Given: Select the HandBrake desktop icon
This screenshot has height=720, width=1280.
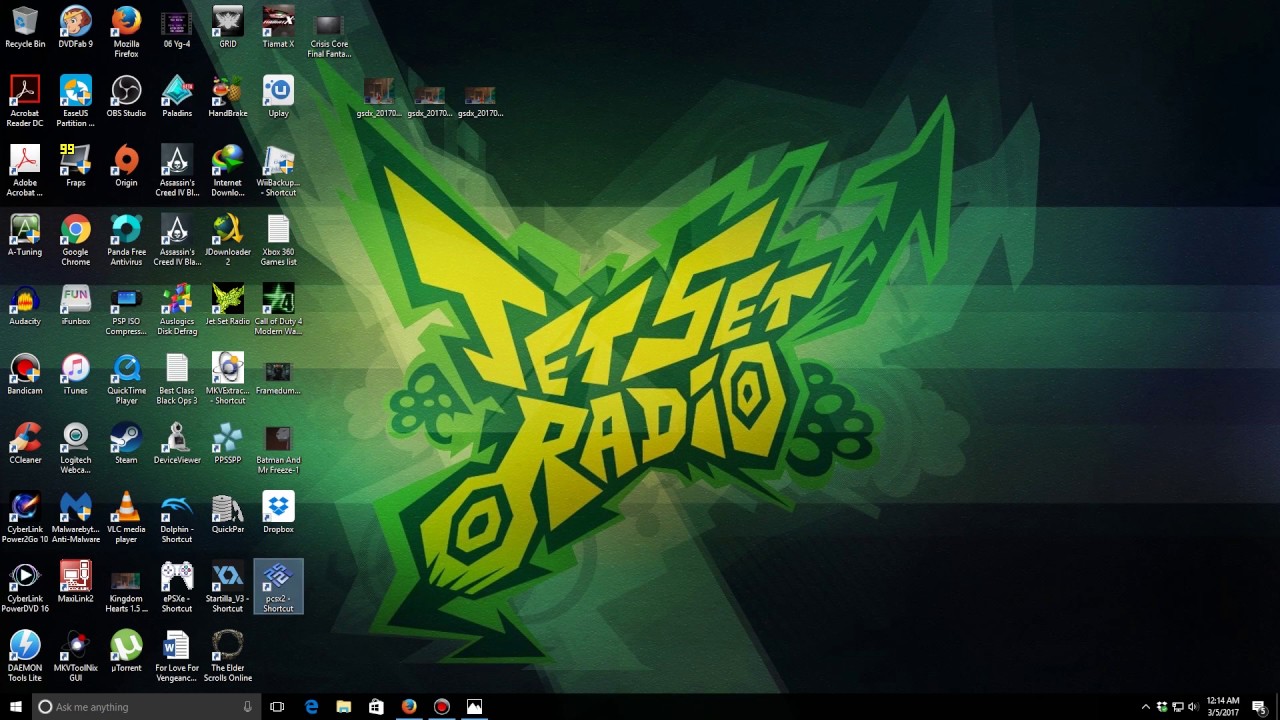Looking at the screenshot, I should [228, 97].
